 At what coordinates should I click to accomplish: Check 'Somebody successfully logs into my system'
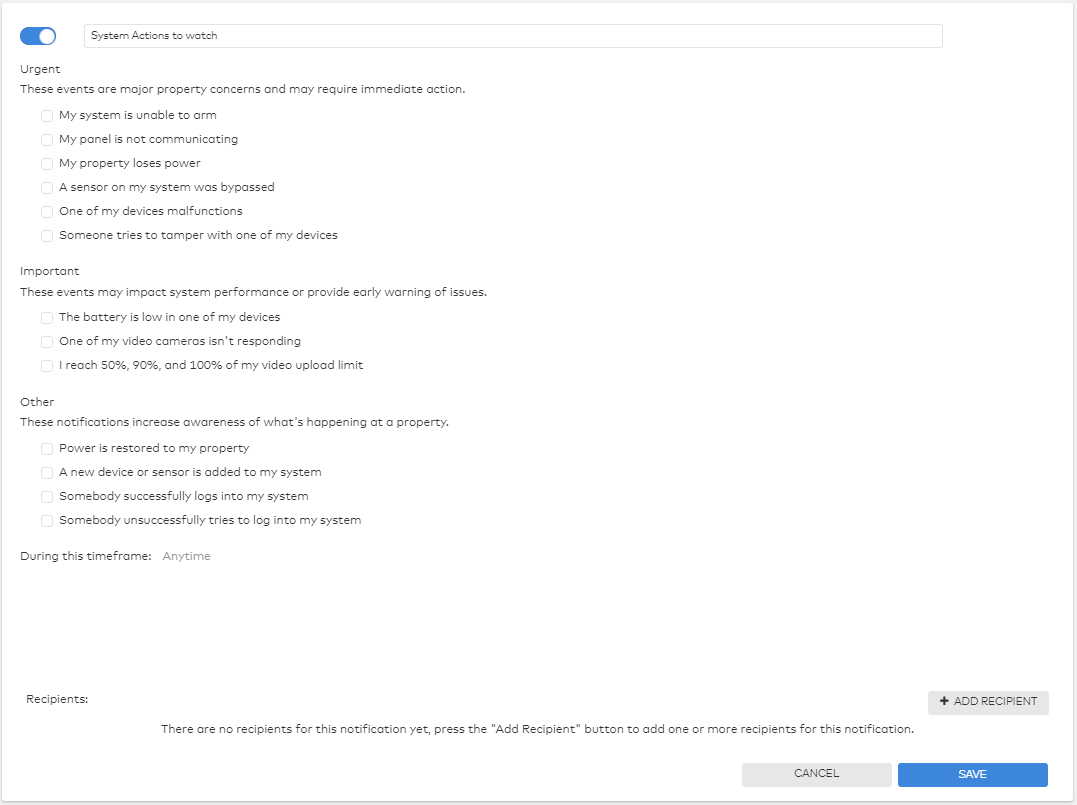[x=47, y=497]
